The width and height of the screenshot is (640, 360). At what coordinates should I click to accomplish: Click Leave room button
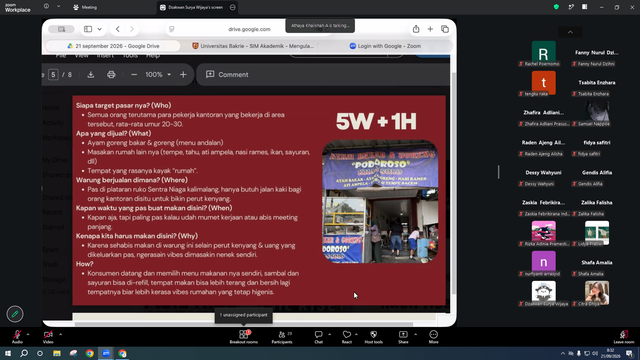624,337
